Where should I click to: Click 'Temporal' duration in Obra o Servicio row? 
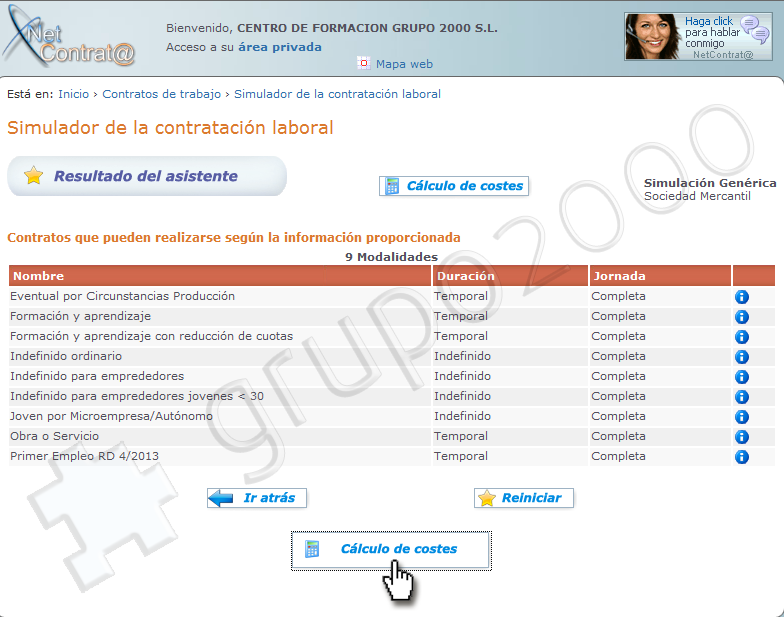coord(461,436)
